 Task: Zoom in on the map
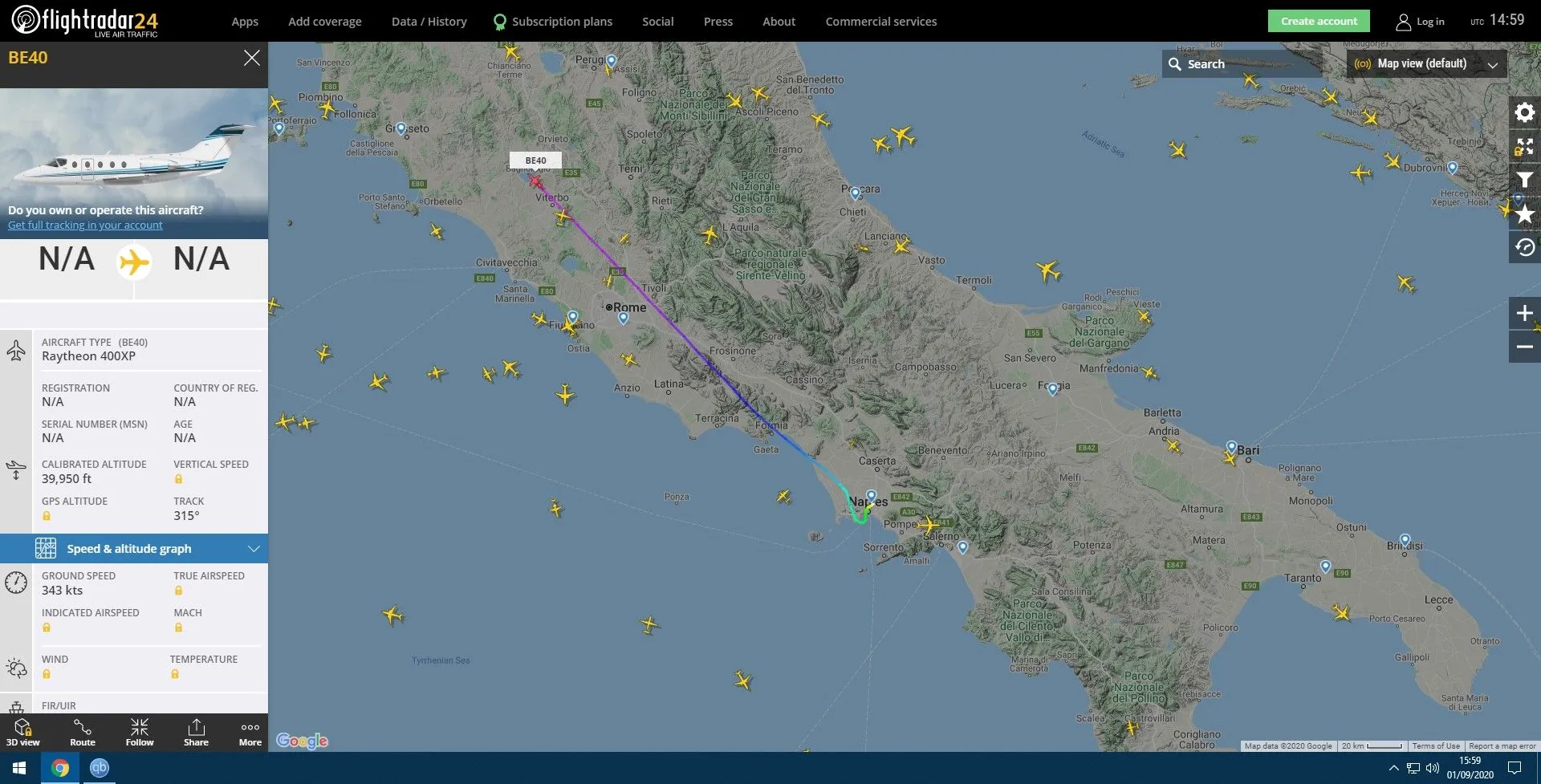(x=1524, y=313)
